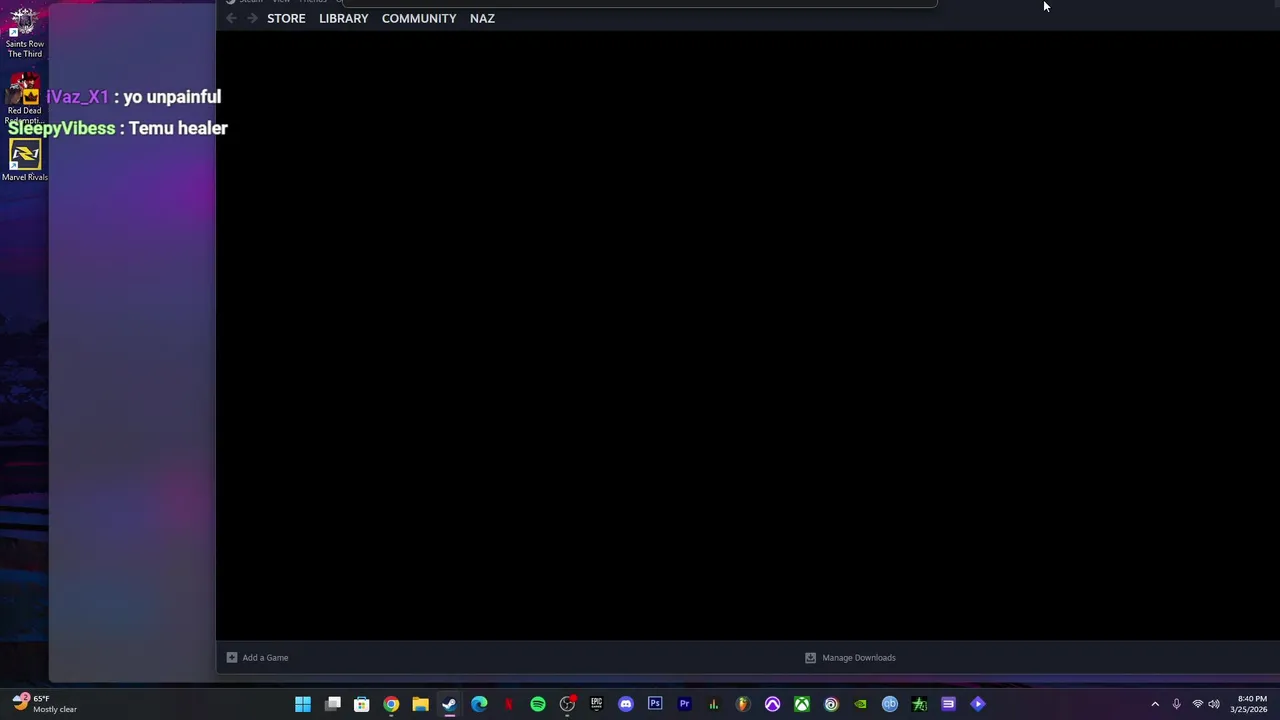Open qBittorrent from the taskbar

(890, 704)
